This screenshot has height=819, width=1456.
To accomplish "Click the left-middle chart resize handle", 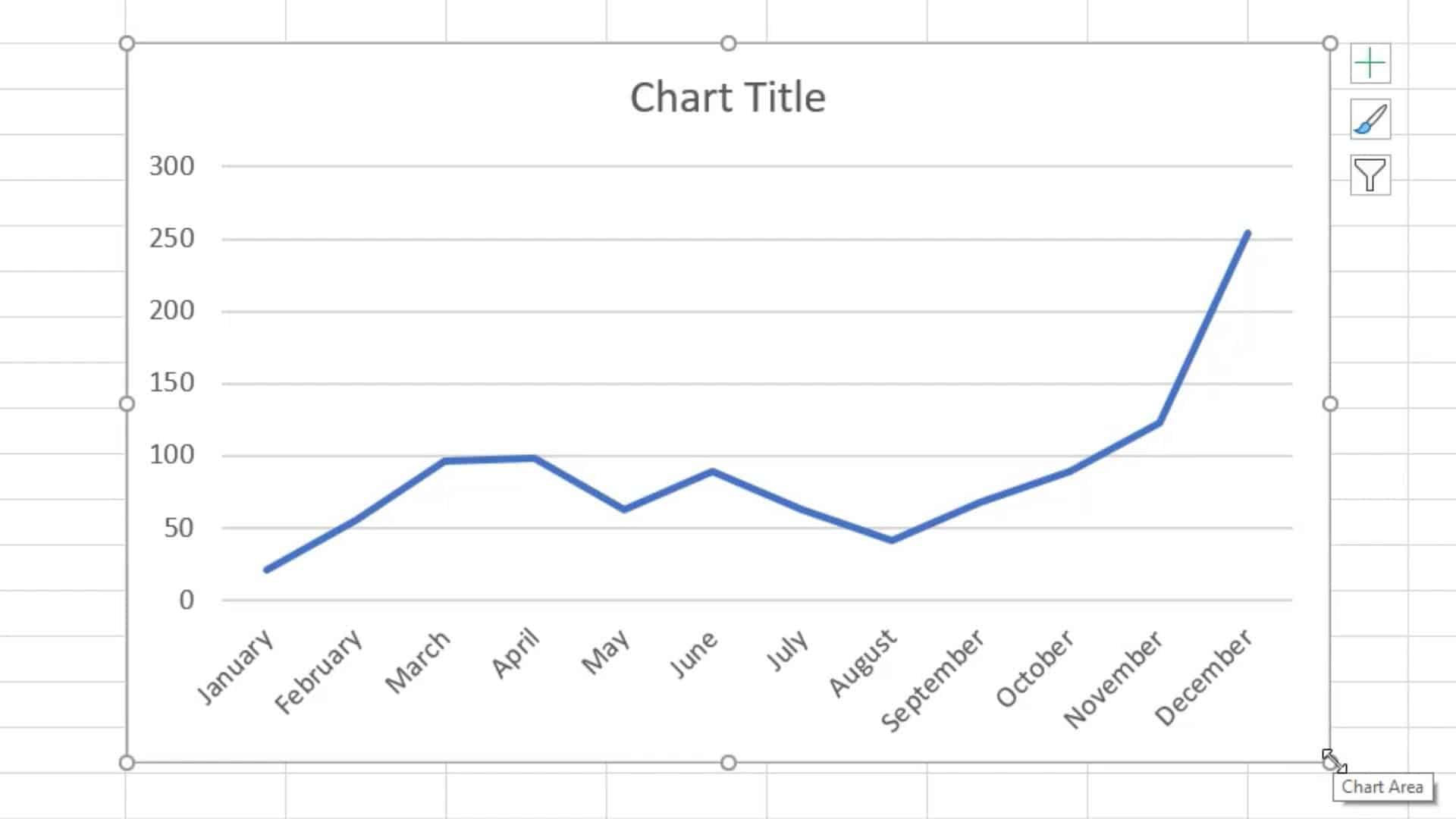I will 125,404.
